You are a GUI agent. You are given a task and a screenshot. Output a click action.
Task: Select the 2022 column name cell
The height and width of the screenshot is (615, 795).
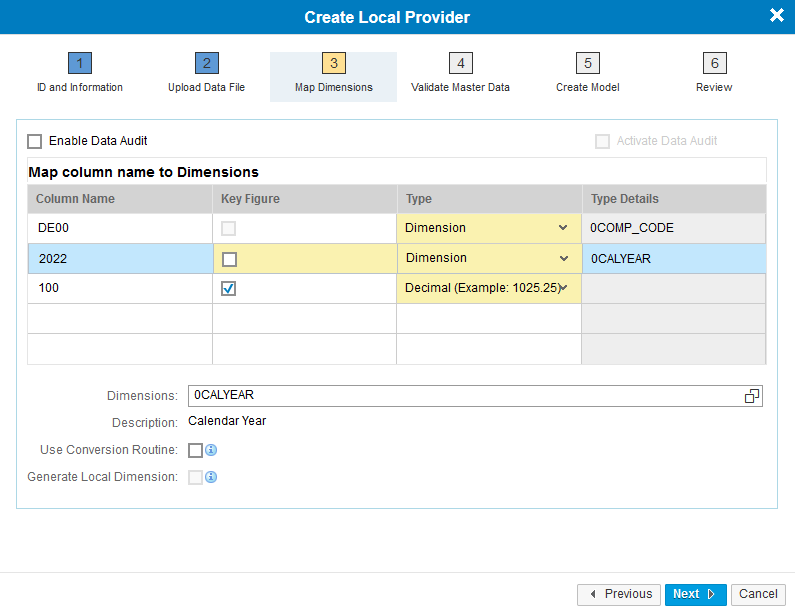click(120, 259)
